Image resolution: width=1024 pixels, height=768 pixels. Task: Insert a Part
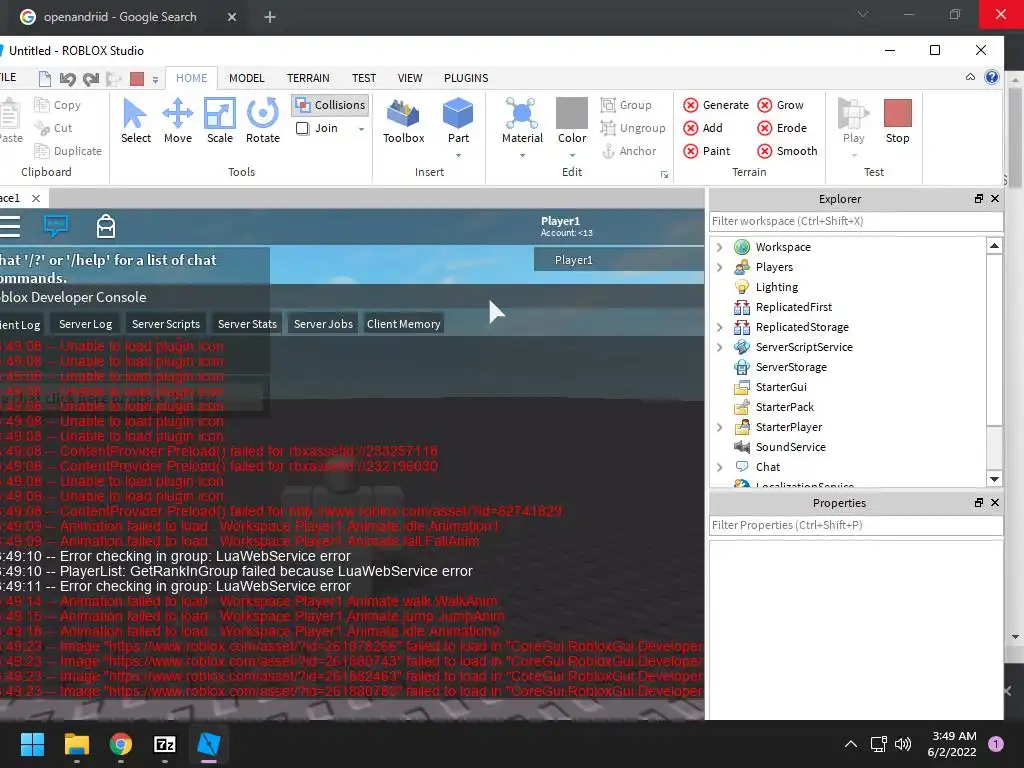458,121
